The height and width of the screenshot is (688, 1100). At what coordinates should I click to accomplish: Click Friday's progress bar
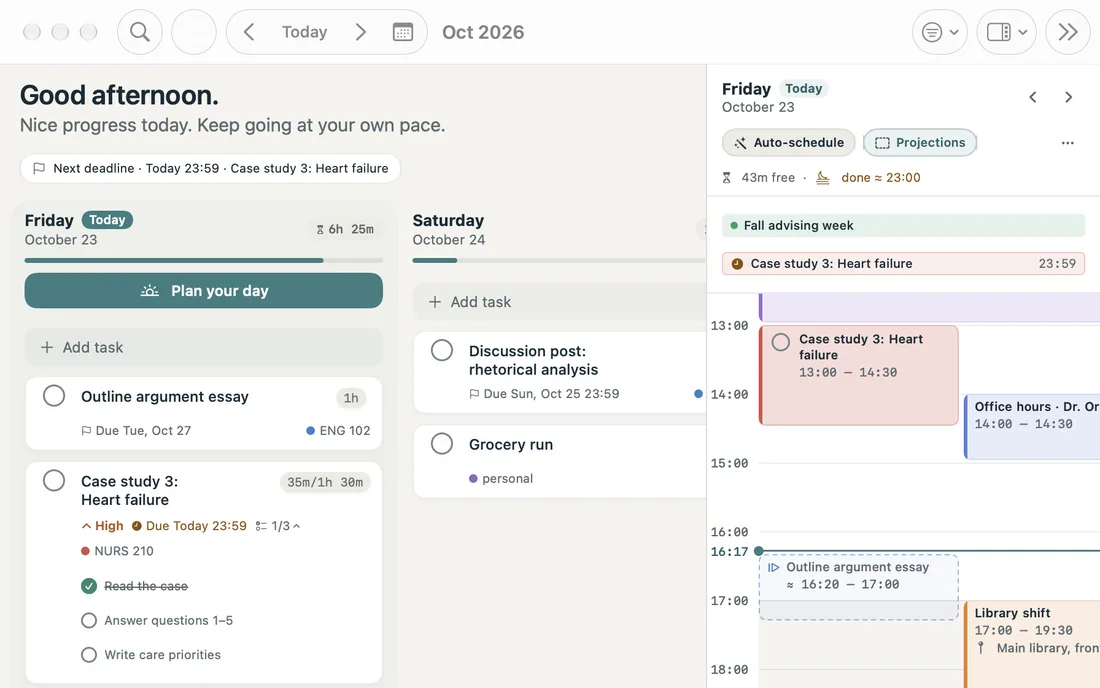point(203,260)
